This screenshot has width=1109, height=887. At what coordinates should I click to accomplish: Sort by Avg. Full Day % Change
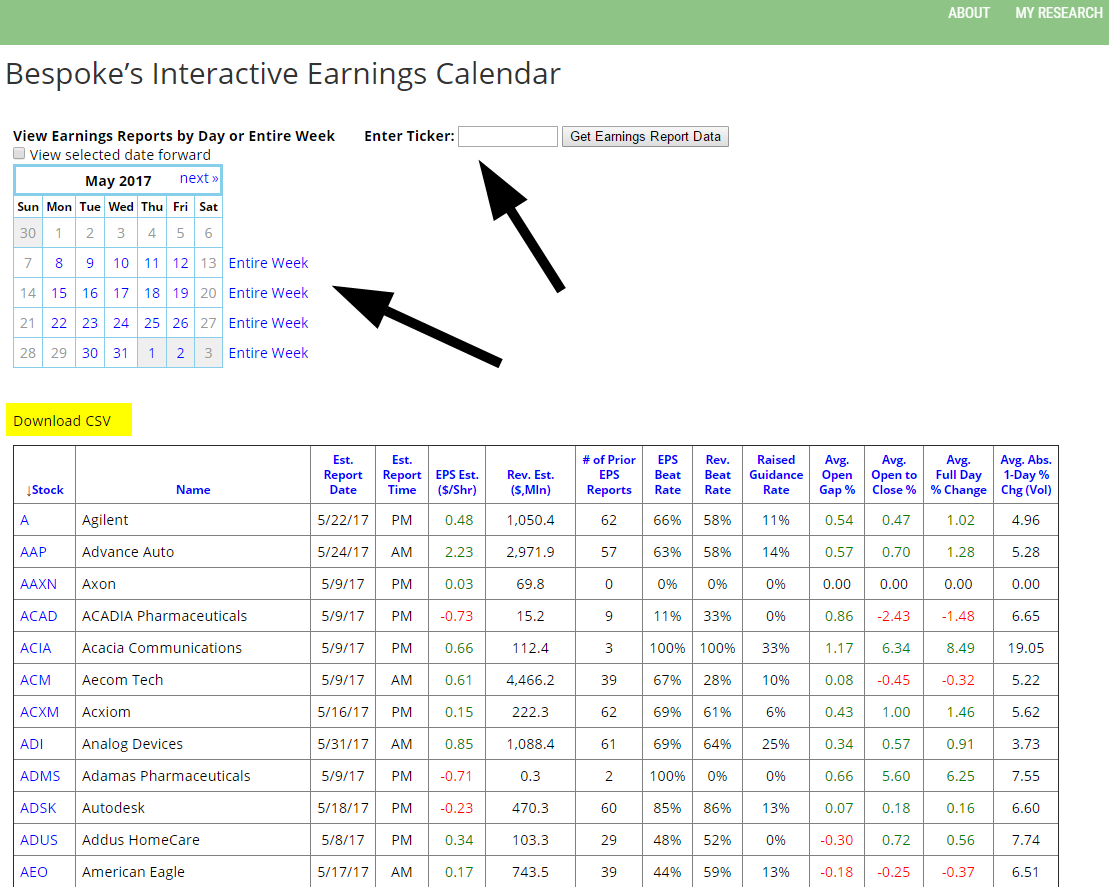[958, 475]
